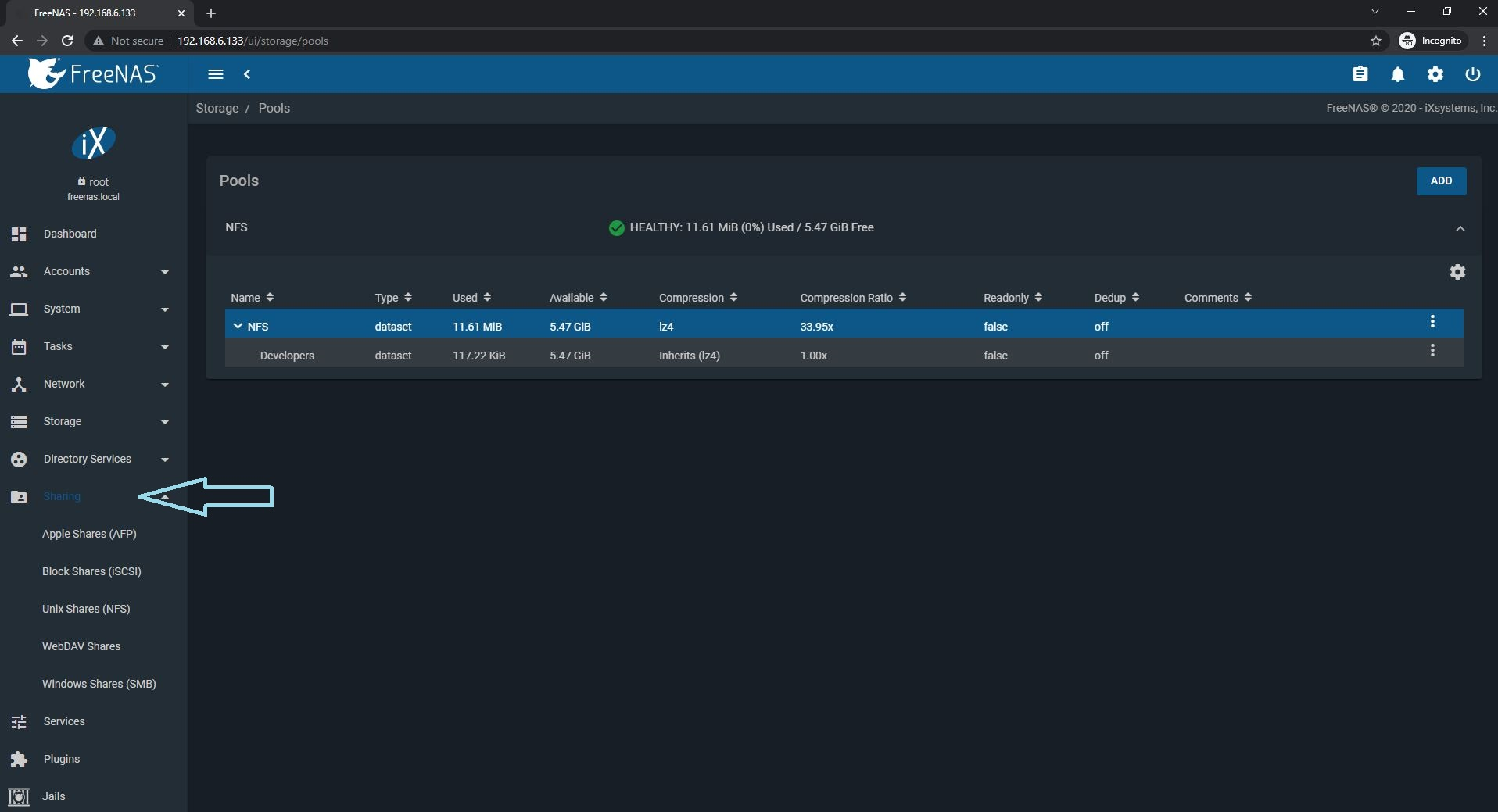Click the Jails icon
The width and height of the screenshot is (1498, 812).
click(x=19, y=796)
